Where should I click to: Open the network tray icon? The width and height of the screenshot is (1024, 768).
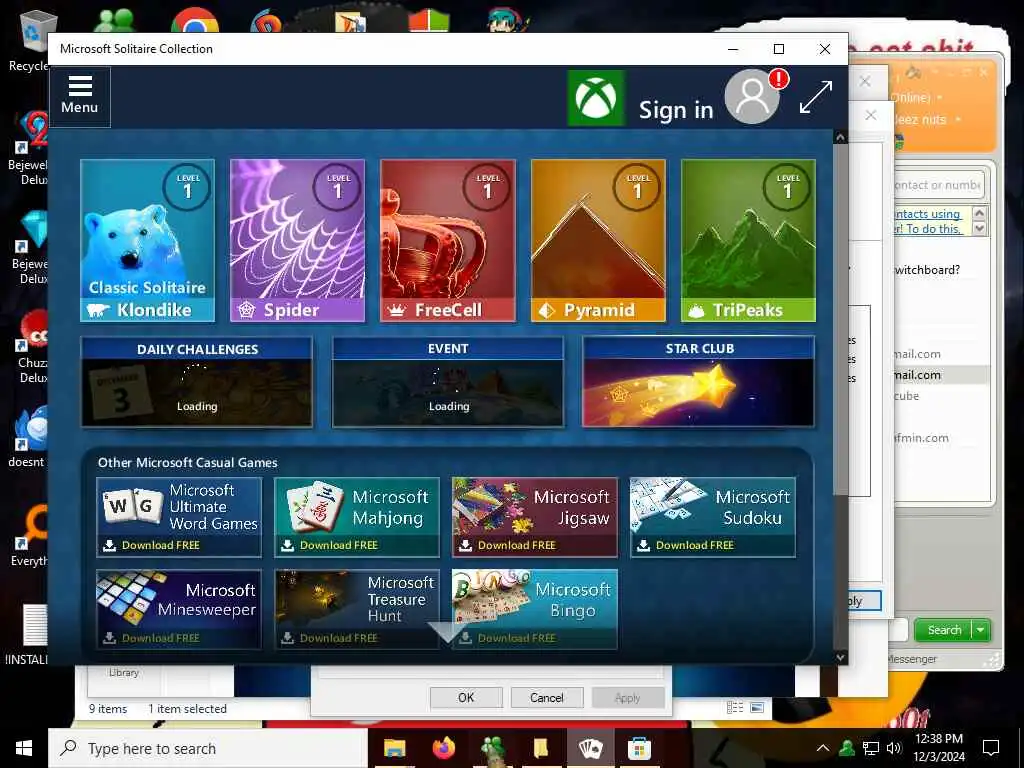point(871,748)
